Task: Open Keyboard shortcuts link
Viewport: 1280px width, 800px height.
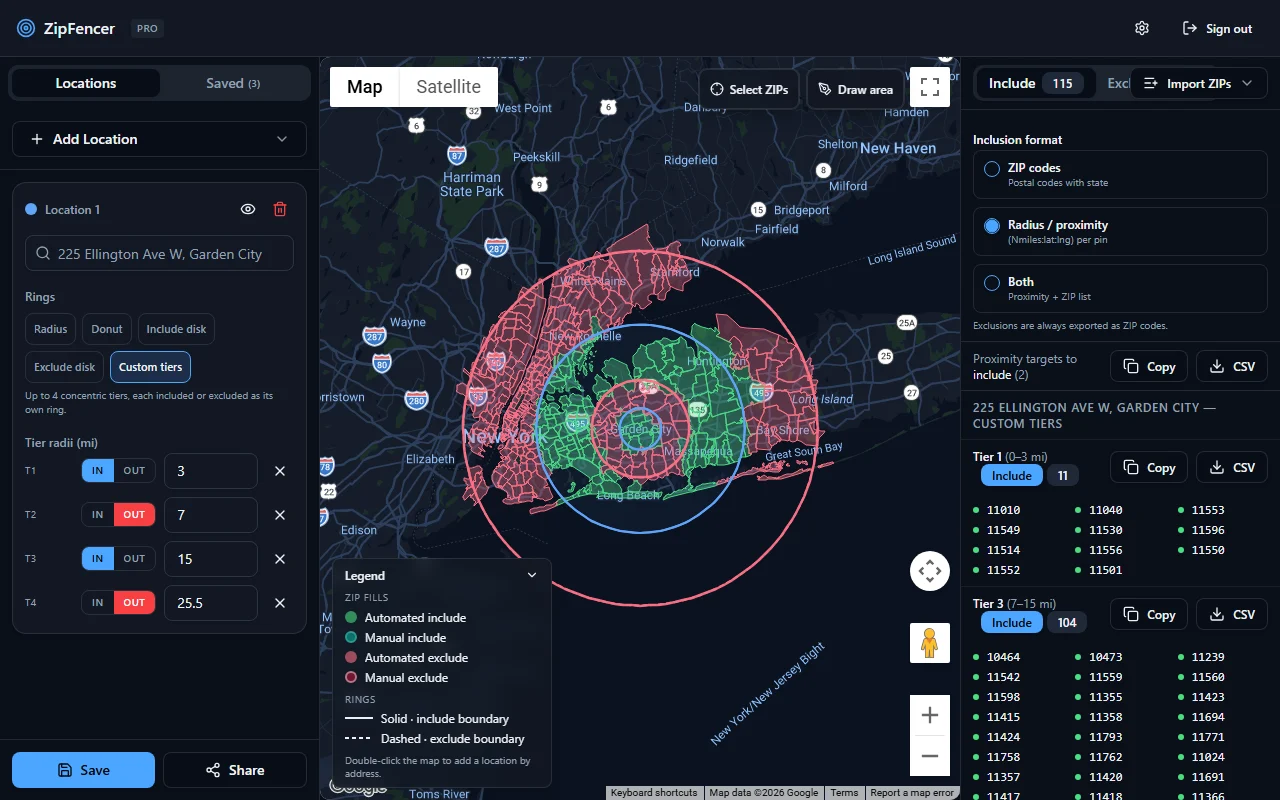Action: pos(654,793)
